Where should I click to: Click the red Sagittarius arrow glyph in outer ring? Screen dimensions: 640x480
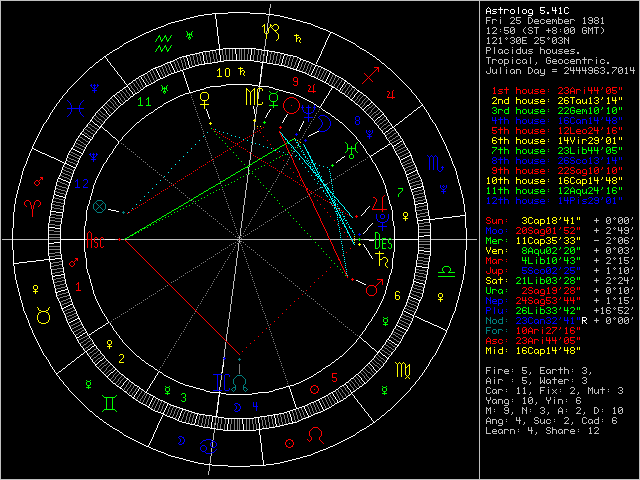(x=370, y=76)
